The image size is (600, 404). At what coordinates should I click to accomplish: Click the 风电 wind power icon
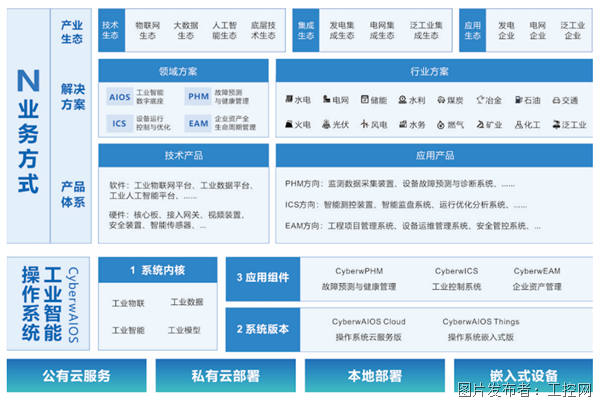coord(365,124)
